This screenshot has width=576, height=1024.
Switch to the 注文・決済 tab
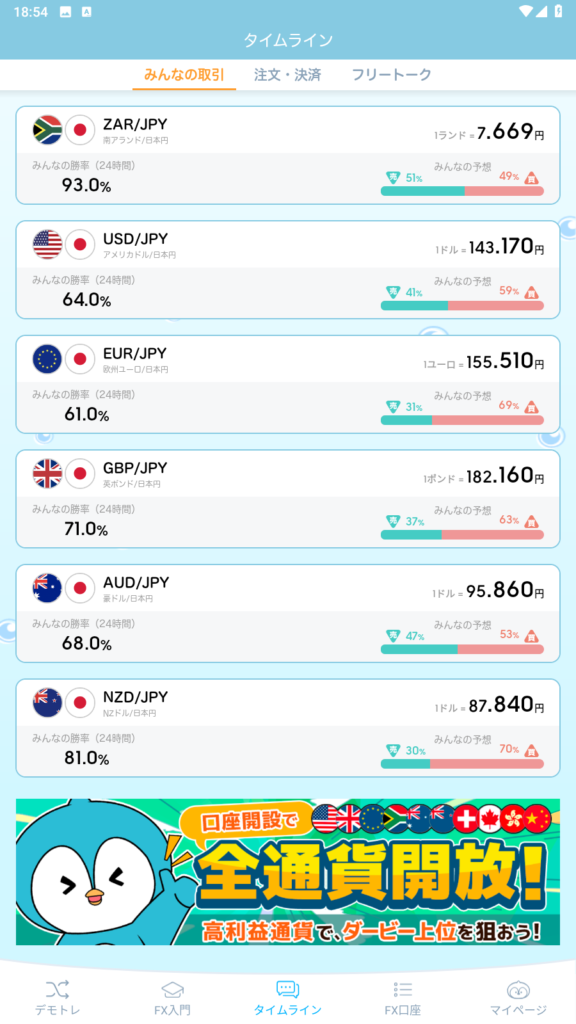pyautogui.click(x=287, y=74)
